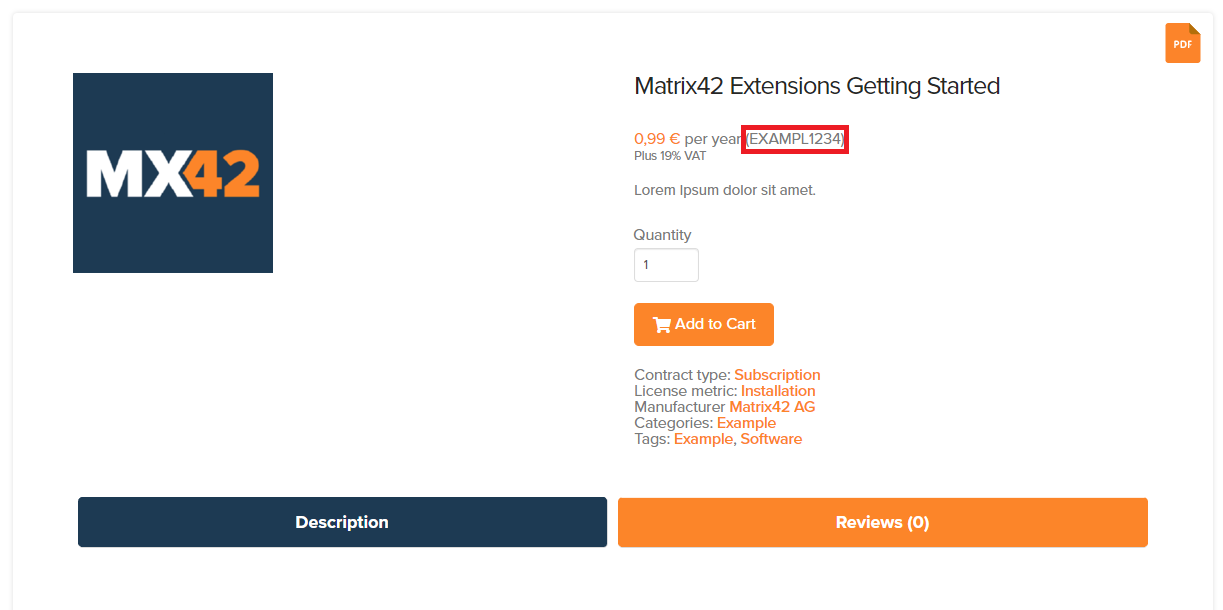This screenshot has width=1223, height=610.
Task: Click the 0,99 € price label
Action: click(656, 138)
